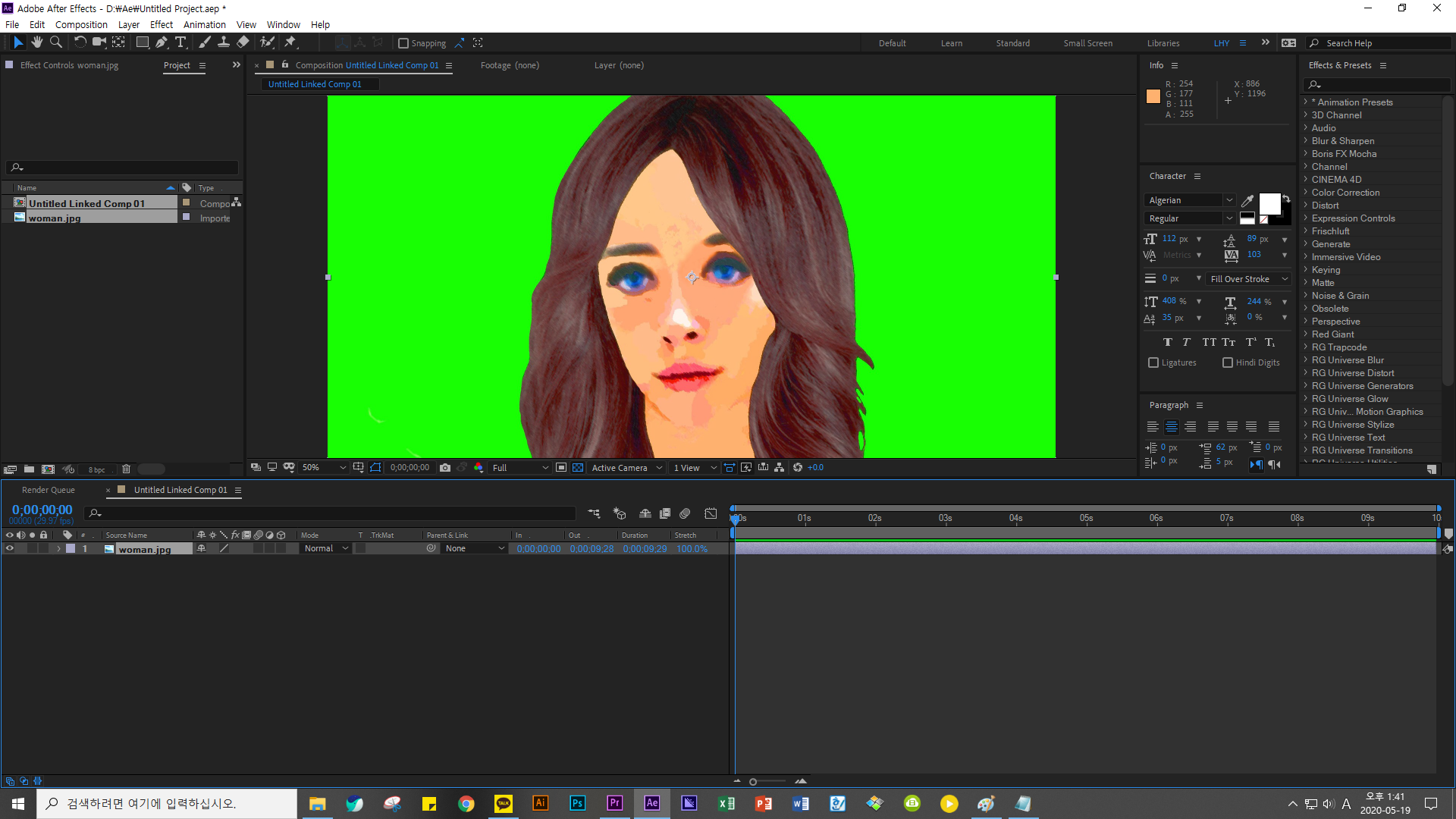Switch to the Small Screen workspace
Viewport: 1456px width, 819px height.
point(1087,43)
